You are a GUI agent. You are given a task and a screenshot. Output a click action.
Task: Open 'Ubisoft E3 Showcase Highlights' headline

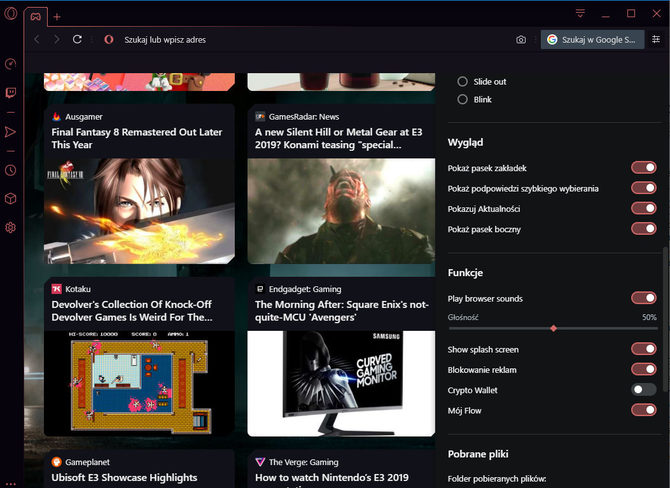124,477
